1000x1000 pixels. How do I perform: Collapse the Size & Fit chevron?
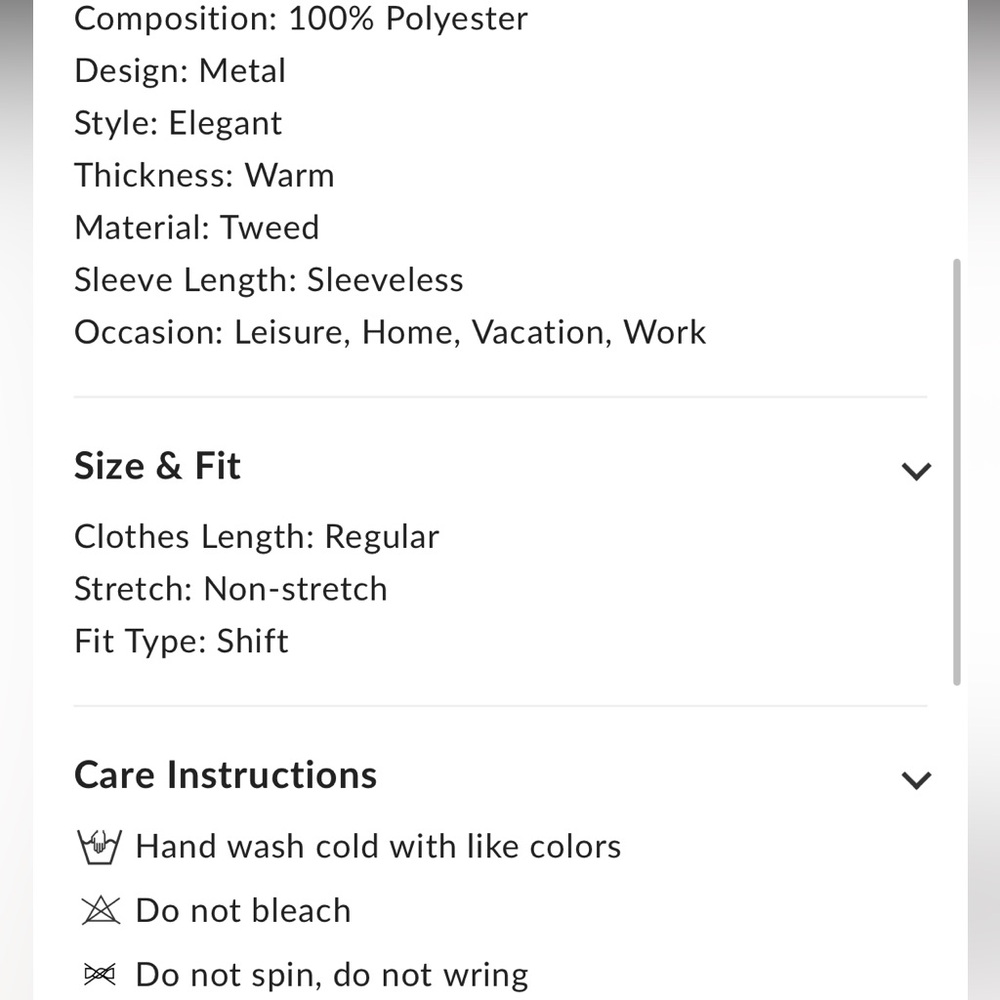tap(916, 471)
